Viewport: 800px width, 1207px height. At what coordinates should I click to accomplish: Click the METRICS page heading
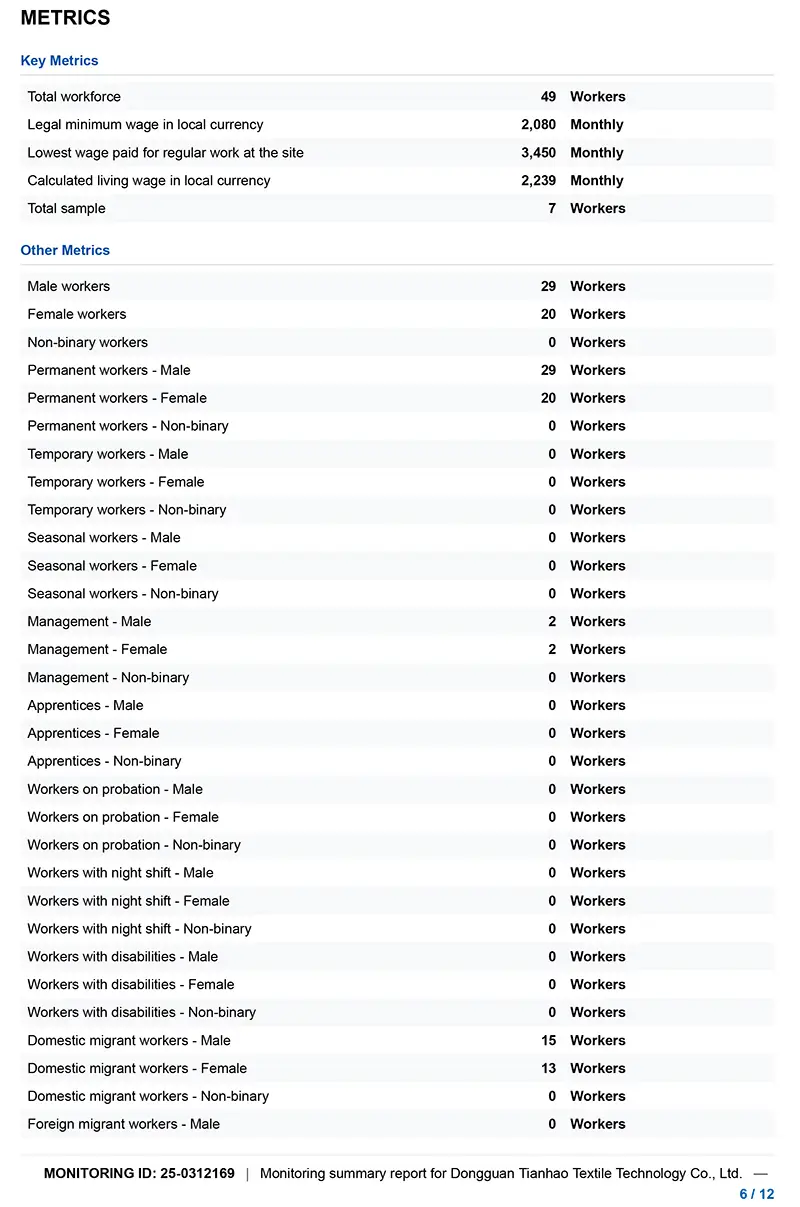65,18
